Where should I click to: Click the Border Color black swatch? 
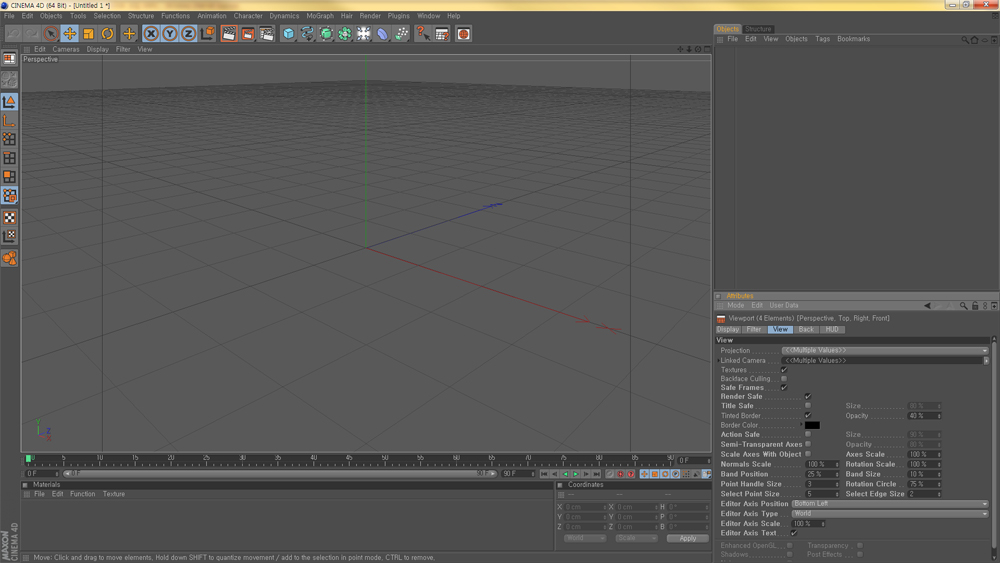pos(812,425)
